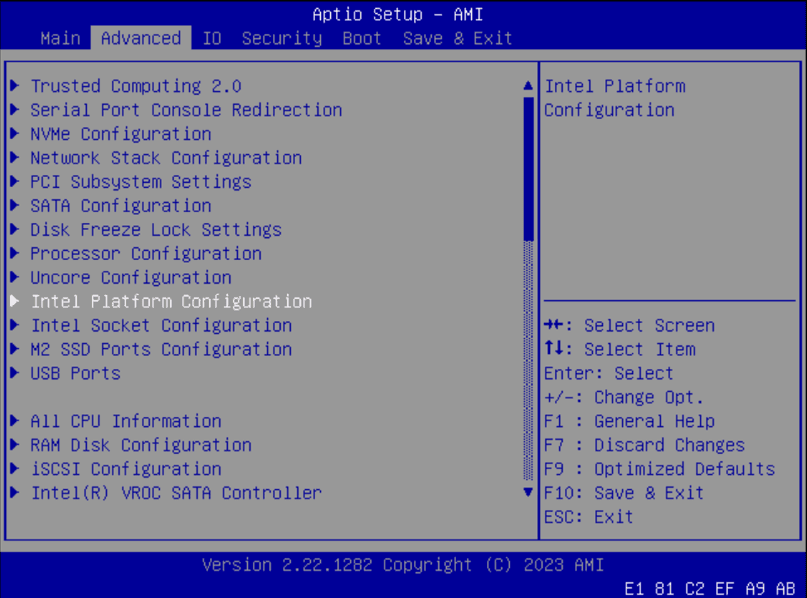Select Intel Socket Configuration

[x=161, y=325]
